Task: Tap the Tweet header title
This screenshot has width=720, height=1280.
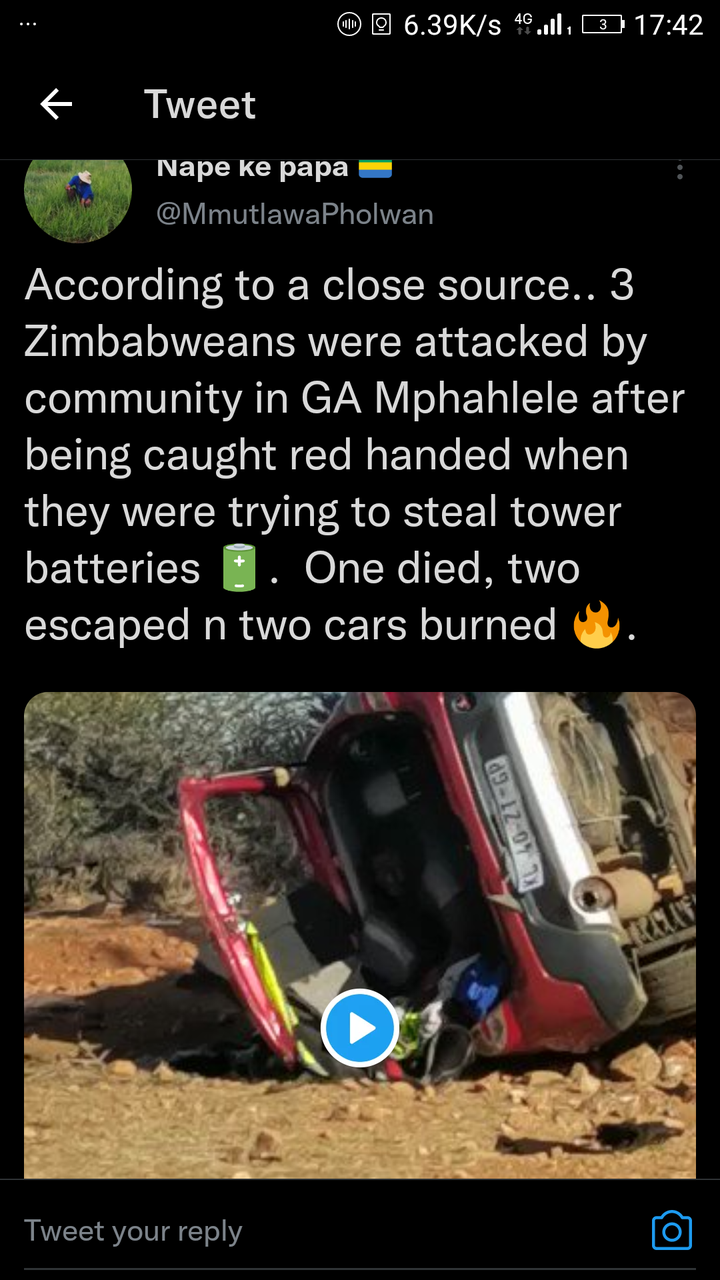Action: (200, 105)
